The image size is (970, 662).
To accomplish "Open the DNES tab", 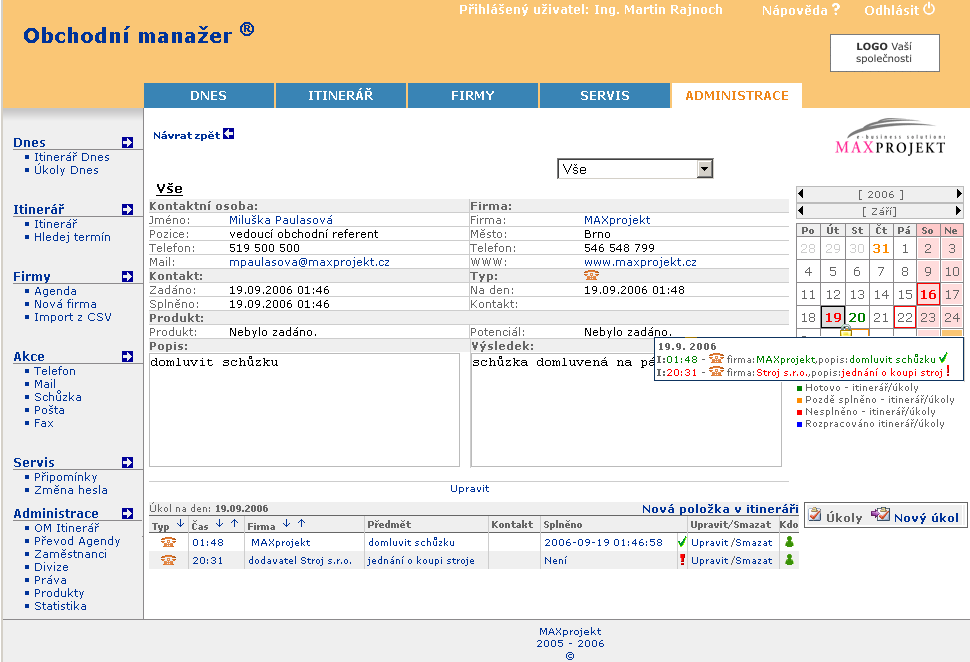I will click(208, 95).
